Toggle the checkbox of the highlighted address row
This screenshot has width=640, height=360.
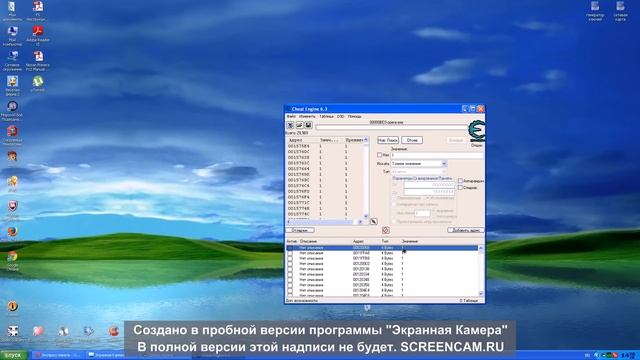click(x=290, y=248)
